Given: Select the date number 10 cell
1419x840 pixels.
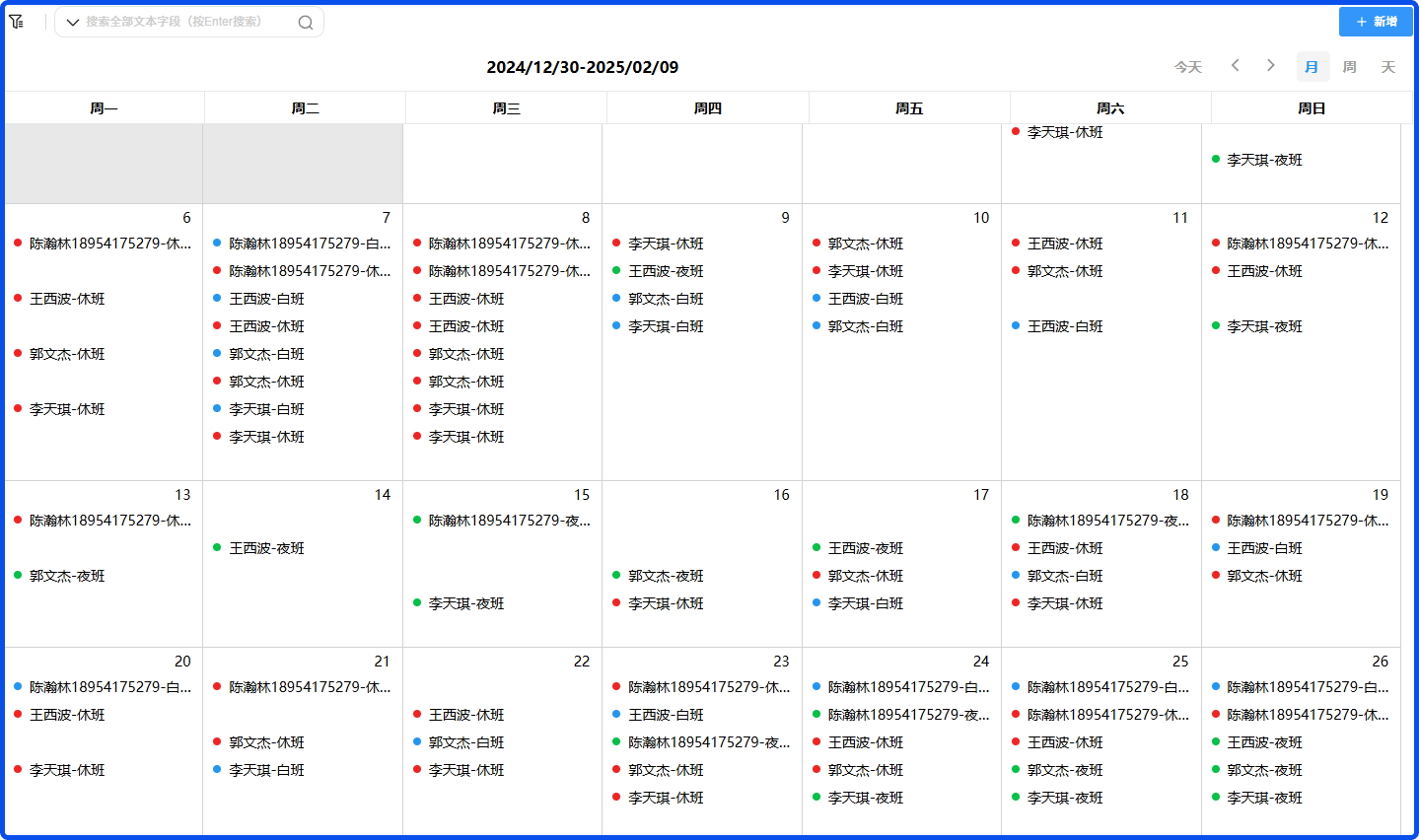Looking at the screenshot, I should pyautogui.click(x=980, y=218).
